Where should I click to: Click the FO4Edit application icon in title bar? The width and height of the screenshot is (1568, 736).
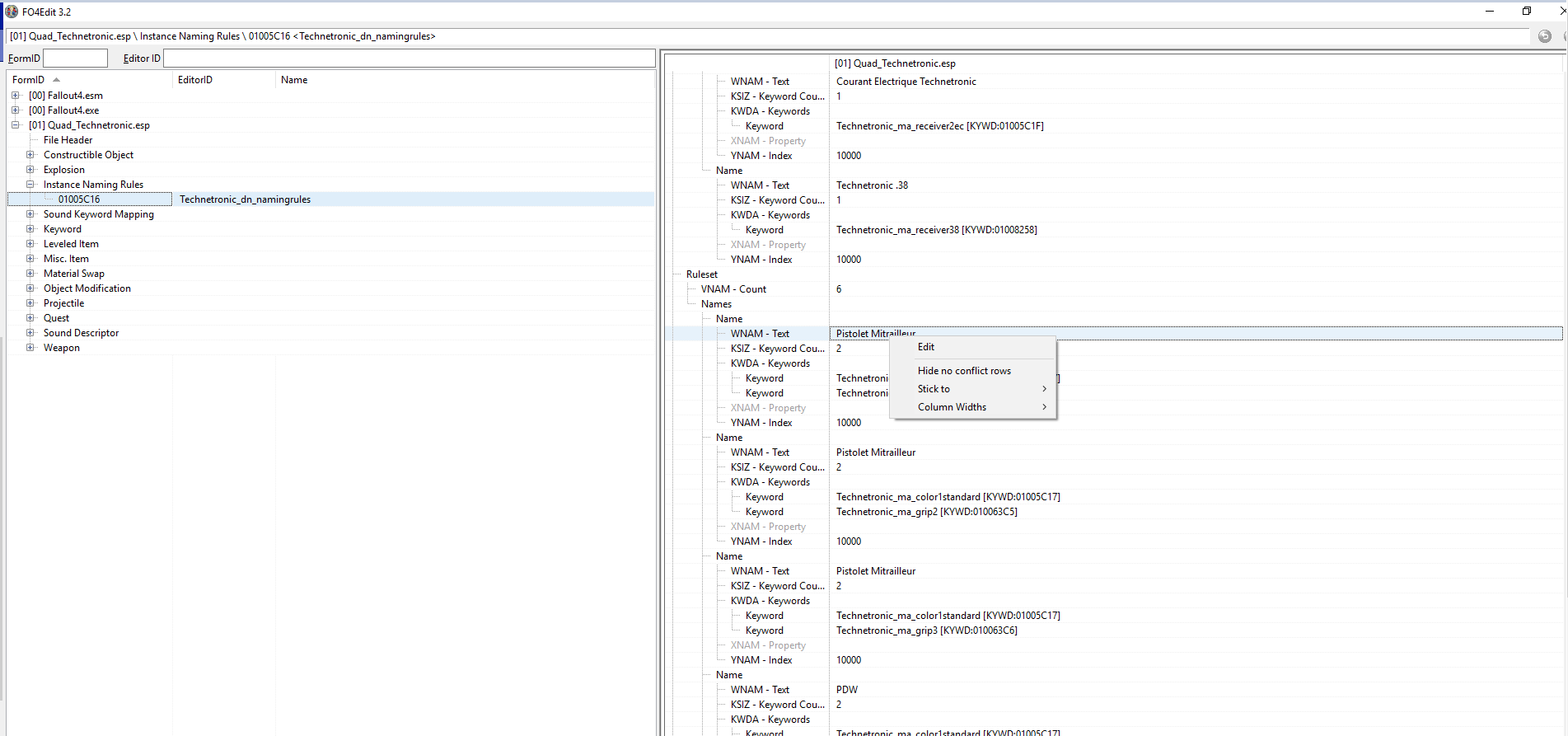click(x=12, y=12)
